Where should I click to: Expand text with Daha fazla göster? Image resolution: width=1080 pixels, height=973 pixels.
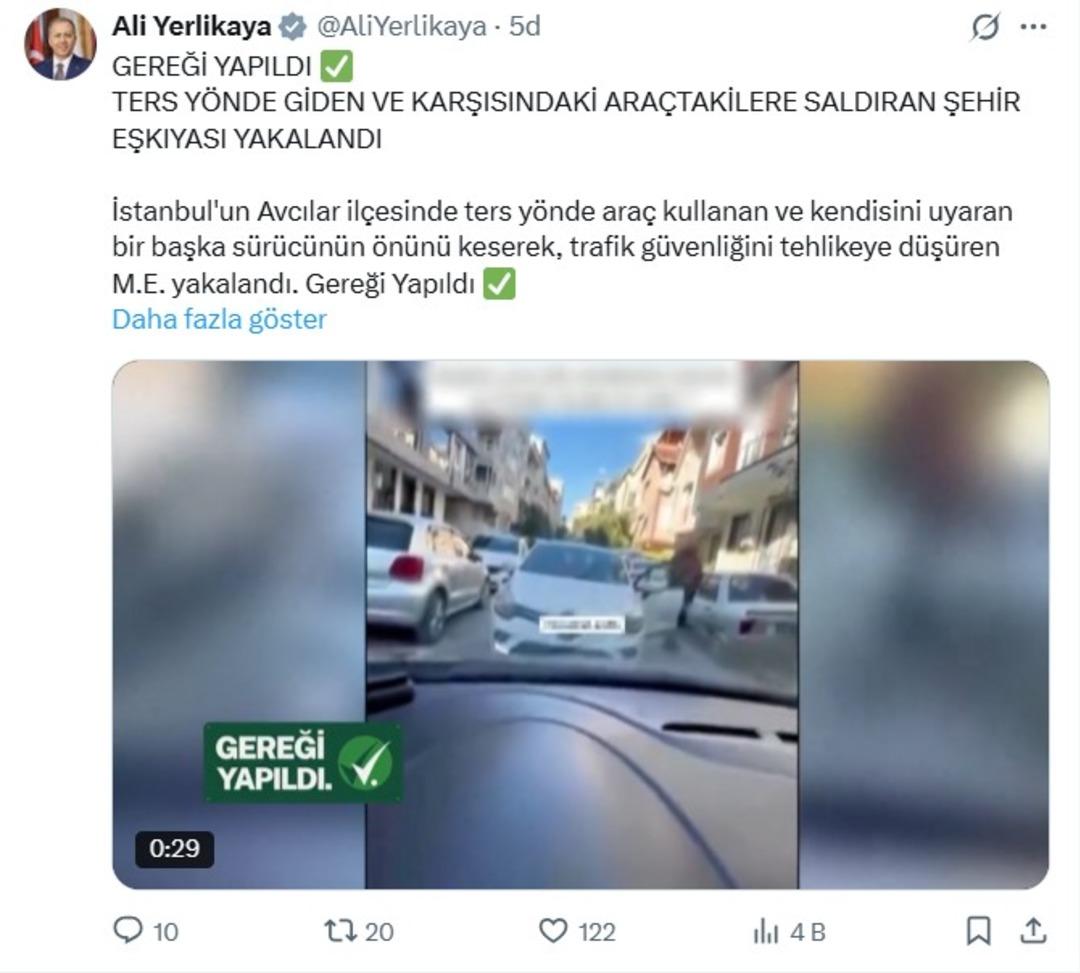pyautogui.click(x=219, y=320)
